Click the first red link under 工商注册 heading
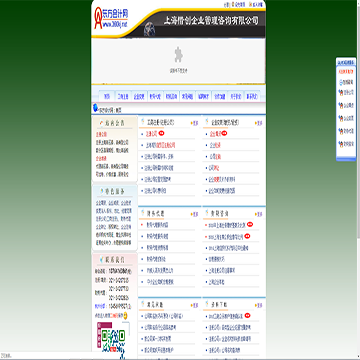360x360 pixels. 151,134
